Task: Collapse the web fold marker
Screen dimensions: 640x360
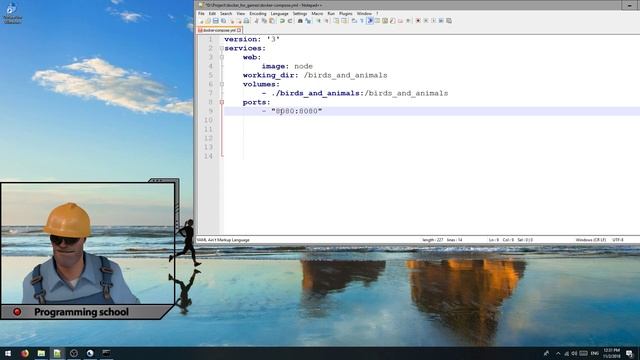Action: [222, 57]
